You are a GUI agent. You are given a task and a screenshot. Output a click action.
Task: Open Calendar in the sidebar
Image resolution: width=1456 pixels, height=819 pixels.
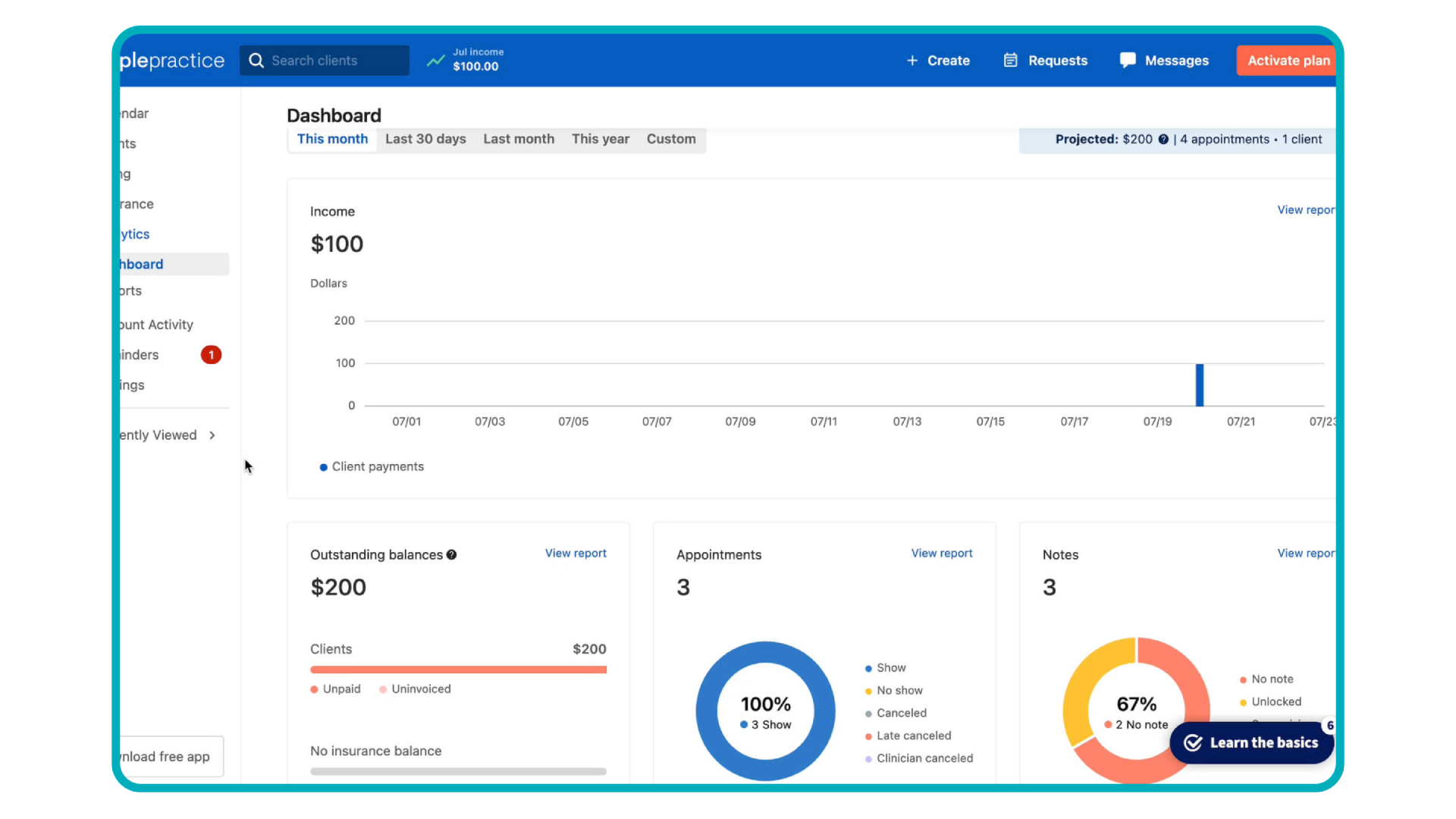135,114
